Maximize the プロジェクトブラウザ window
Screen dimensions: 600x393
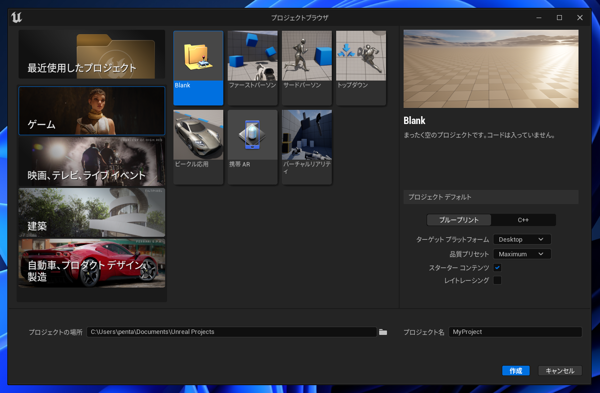click(559, 18)
